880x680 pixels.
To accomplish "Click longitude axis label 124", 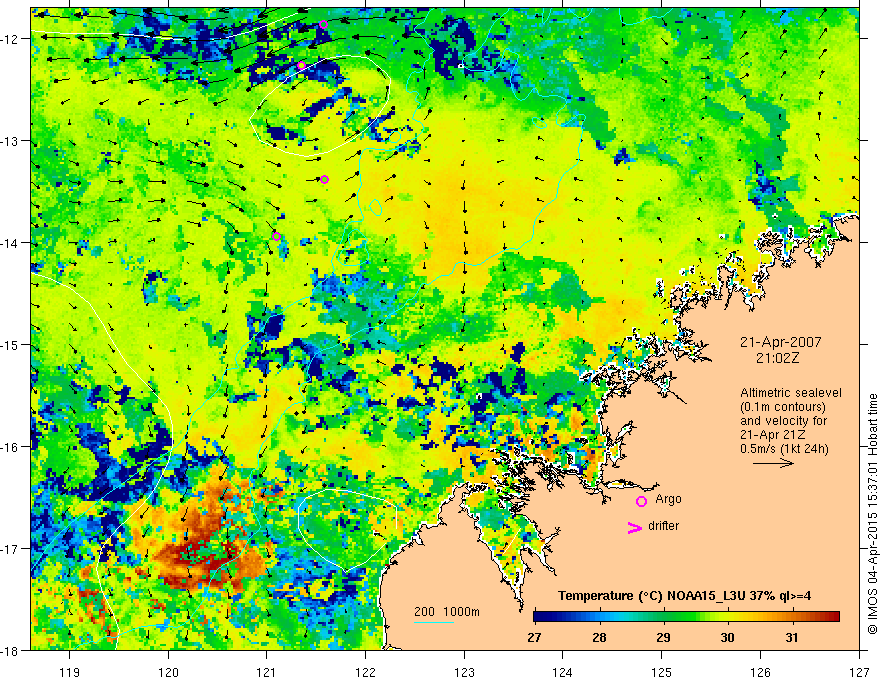I will [563, 672].
